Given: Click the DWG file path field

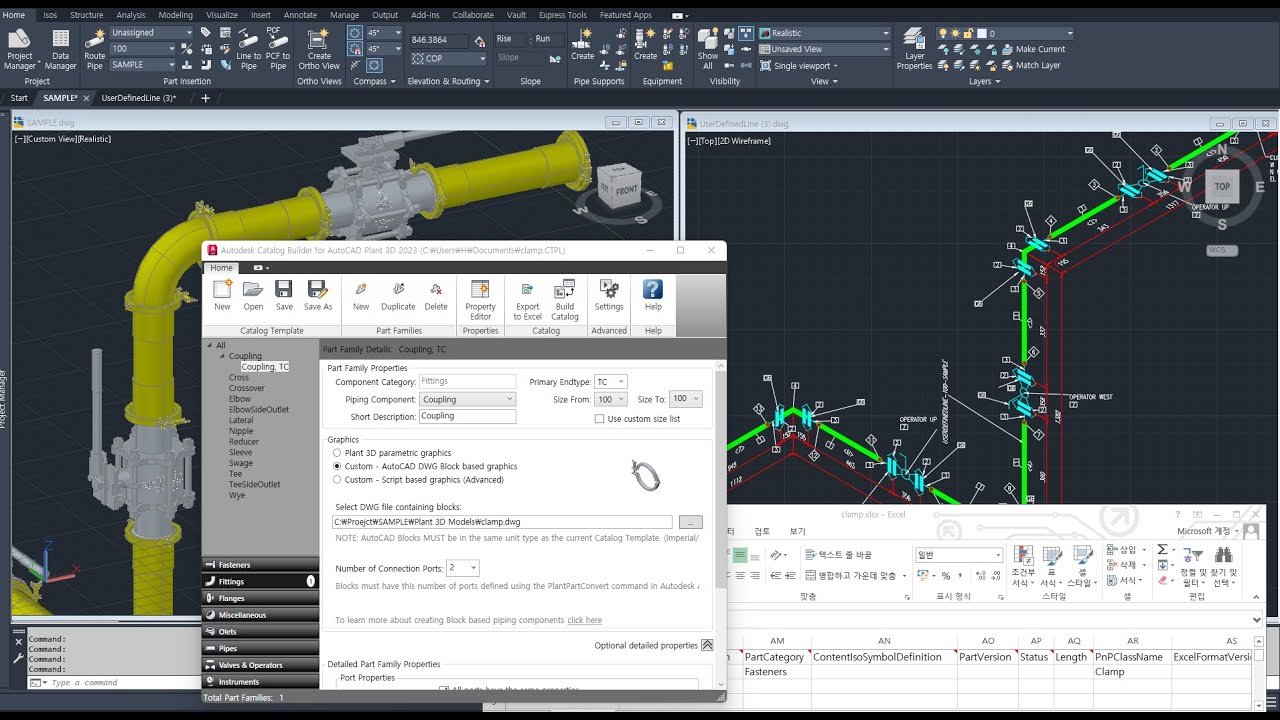Looking at the screenshot, I should [502, 522].
